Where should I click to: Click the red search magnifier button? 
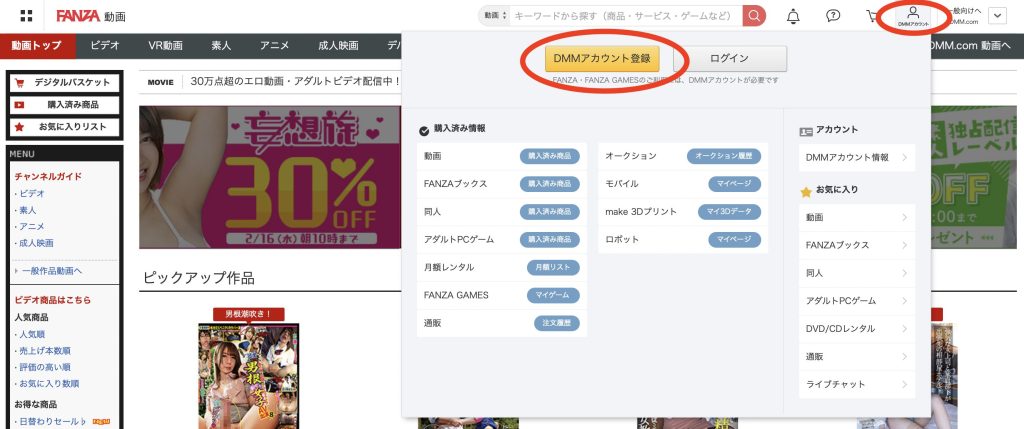[x=755, y=16]
